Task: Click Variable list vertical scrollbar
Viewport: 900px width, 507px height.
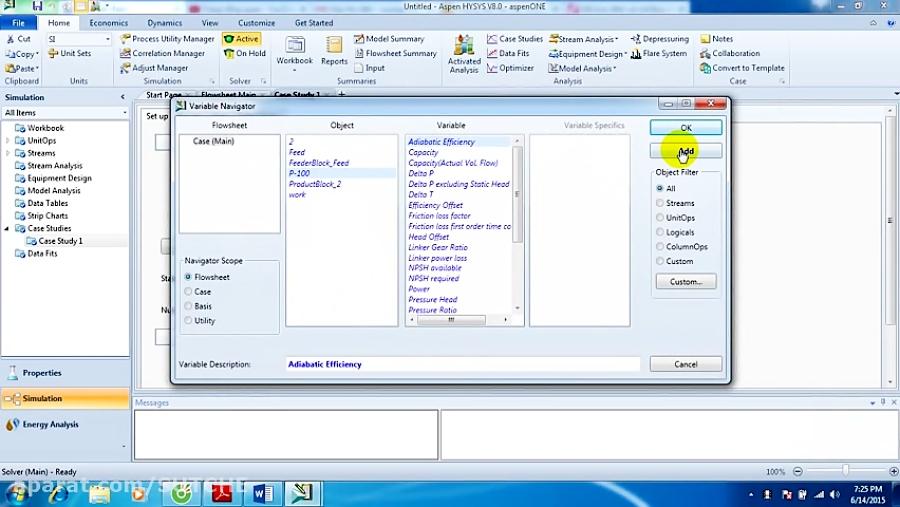Action: tap(517, 195)
